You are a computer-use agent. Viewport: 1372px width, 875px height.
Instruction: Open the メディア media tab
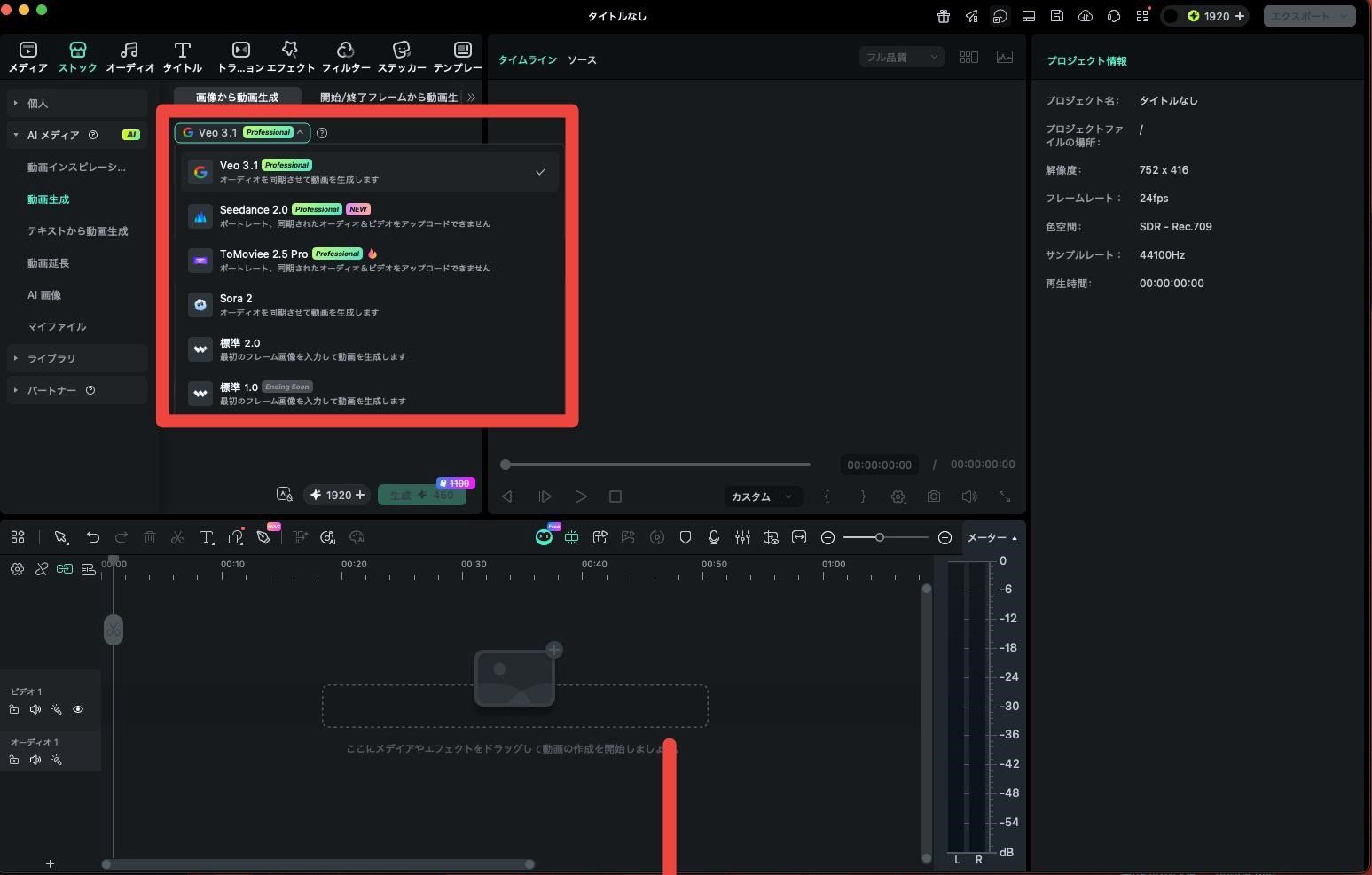tap(27, 57)
